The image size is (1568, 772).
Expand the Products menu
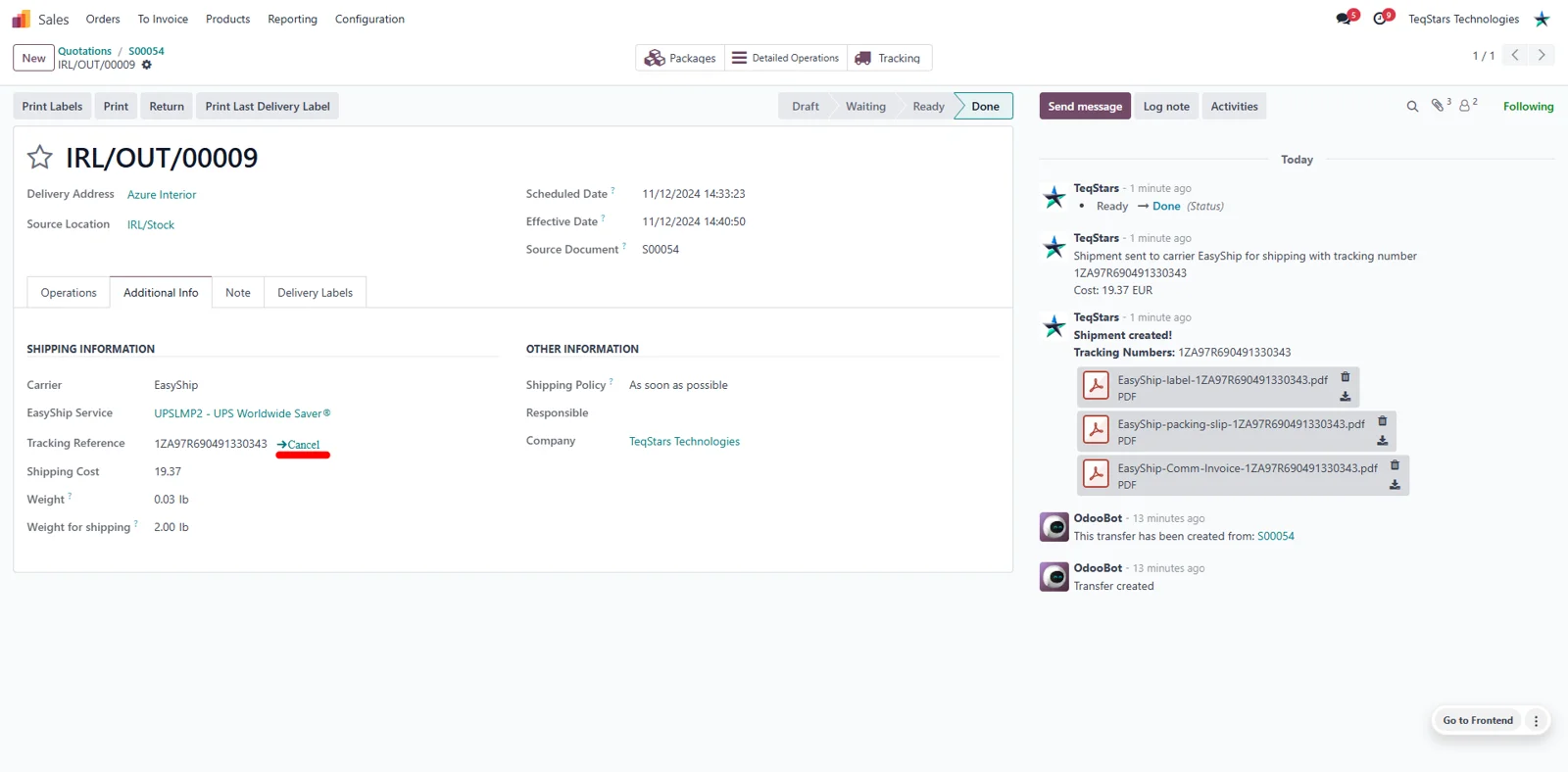[227, 19]
